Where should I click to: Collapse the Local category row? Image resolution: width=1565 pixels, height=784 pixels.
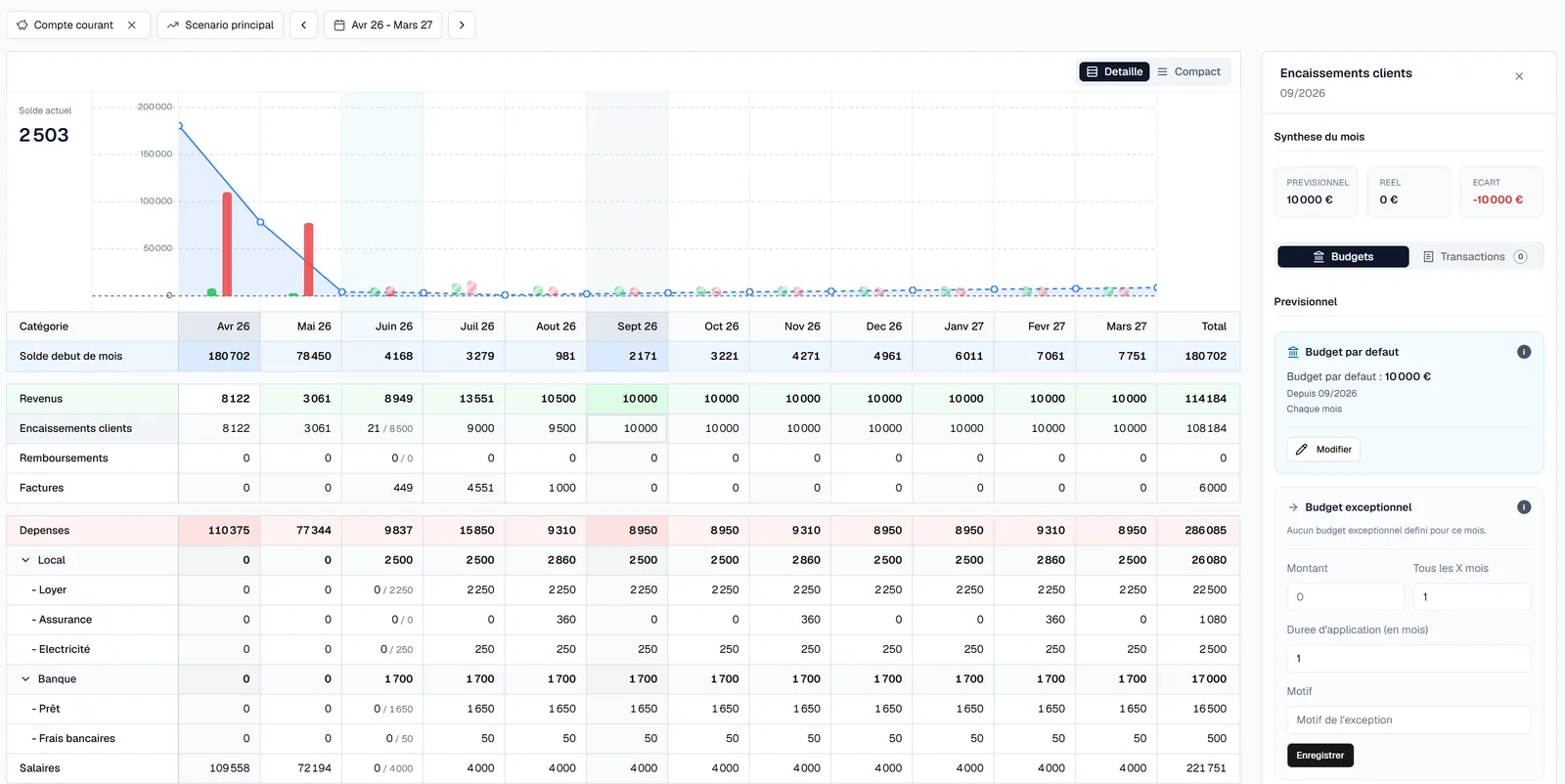(25, 560)
